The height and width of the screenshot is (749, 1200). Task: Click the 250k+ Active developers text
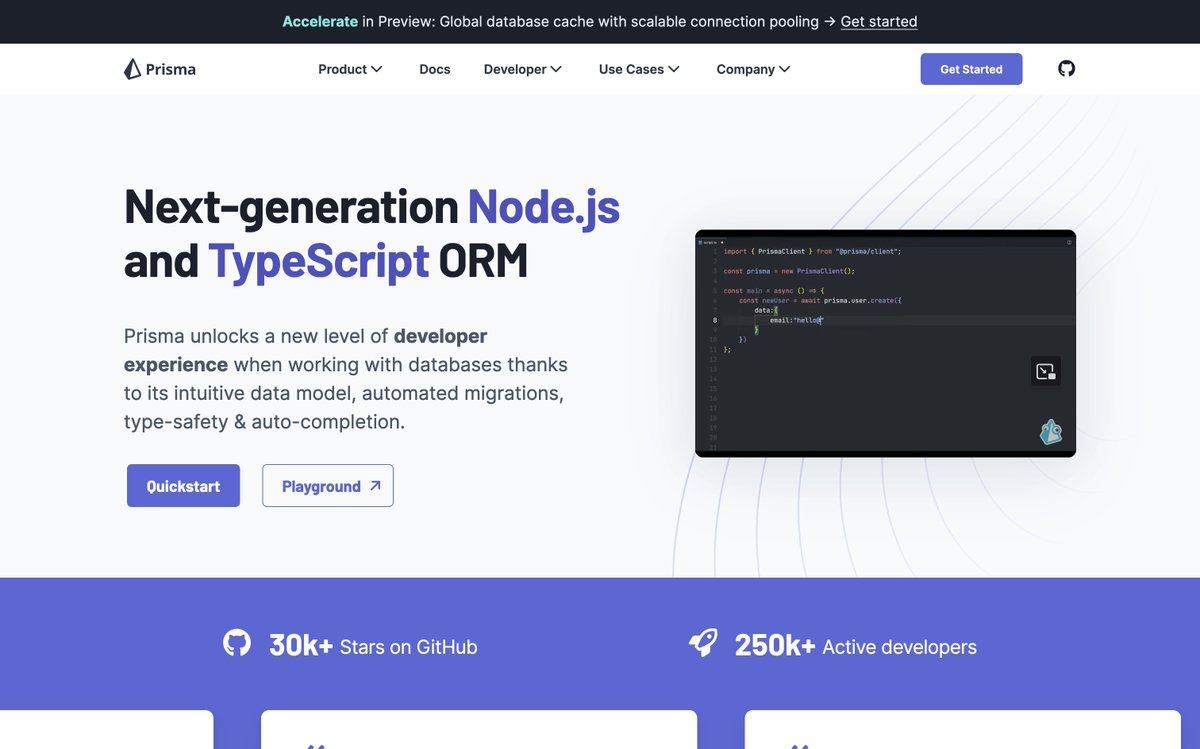click(x=855, y=645)
